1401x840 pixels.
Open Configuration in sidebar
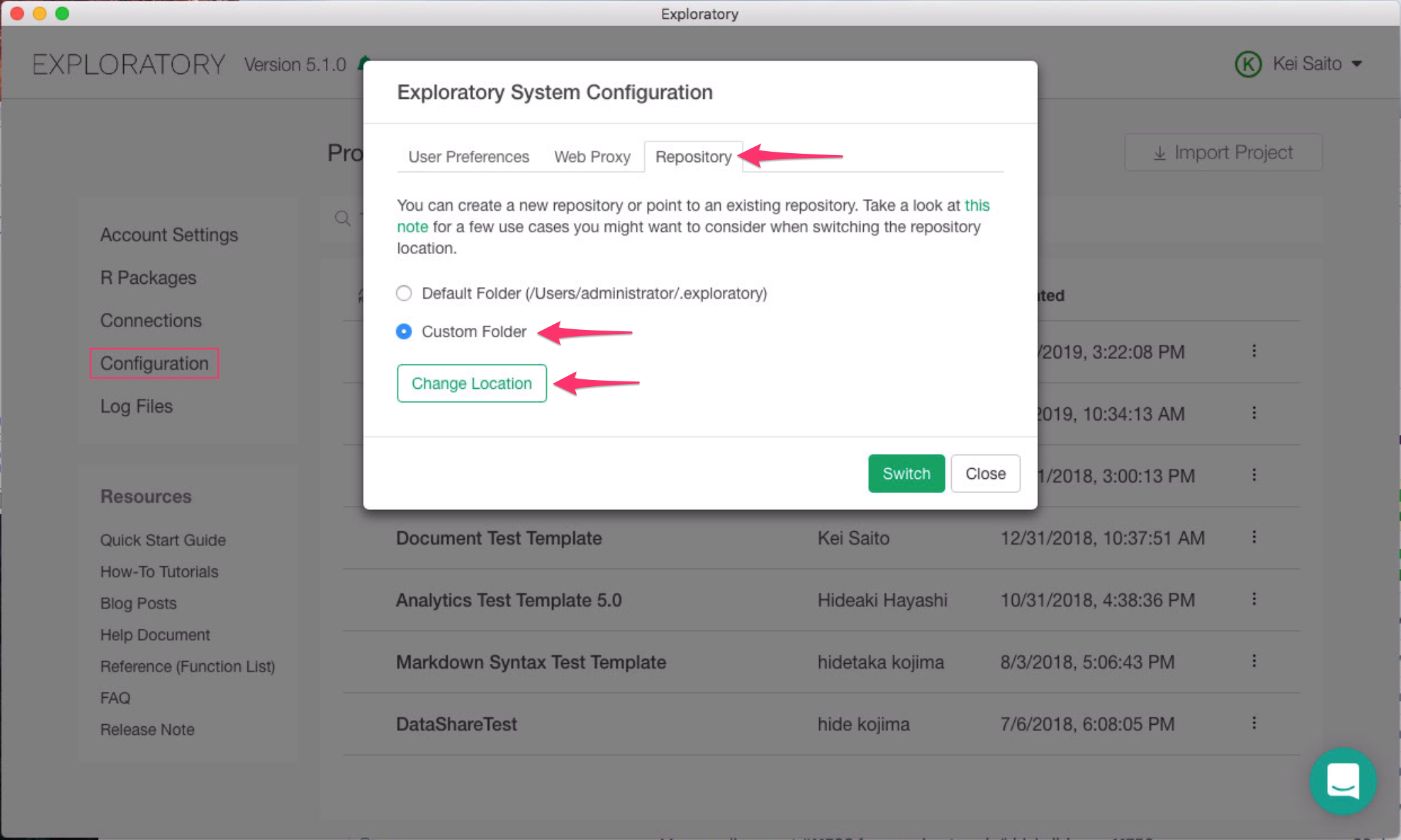(x=154, y=364)
